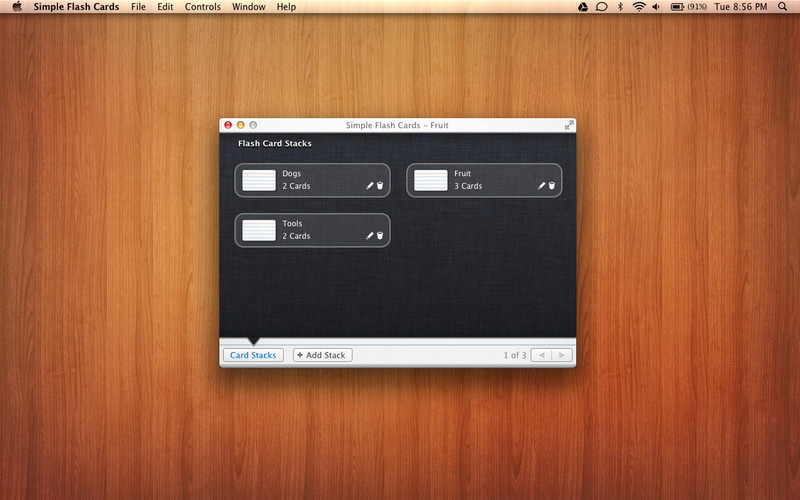Screen dimensions: 800x500
Task: Delete the Fruit stack using trash icon
Action: pyautogui.click(x=552, y=186)
